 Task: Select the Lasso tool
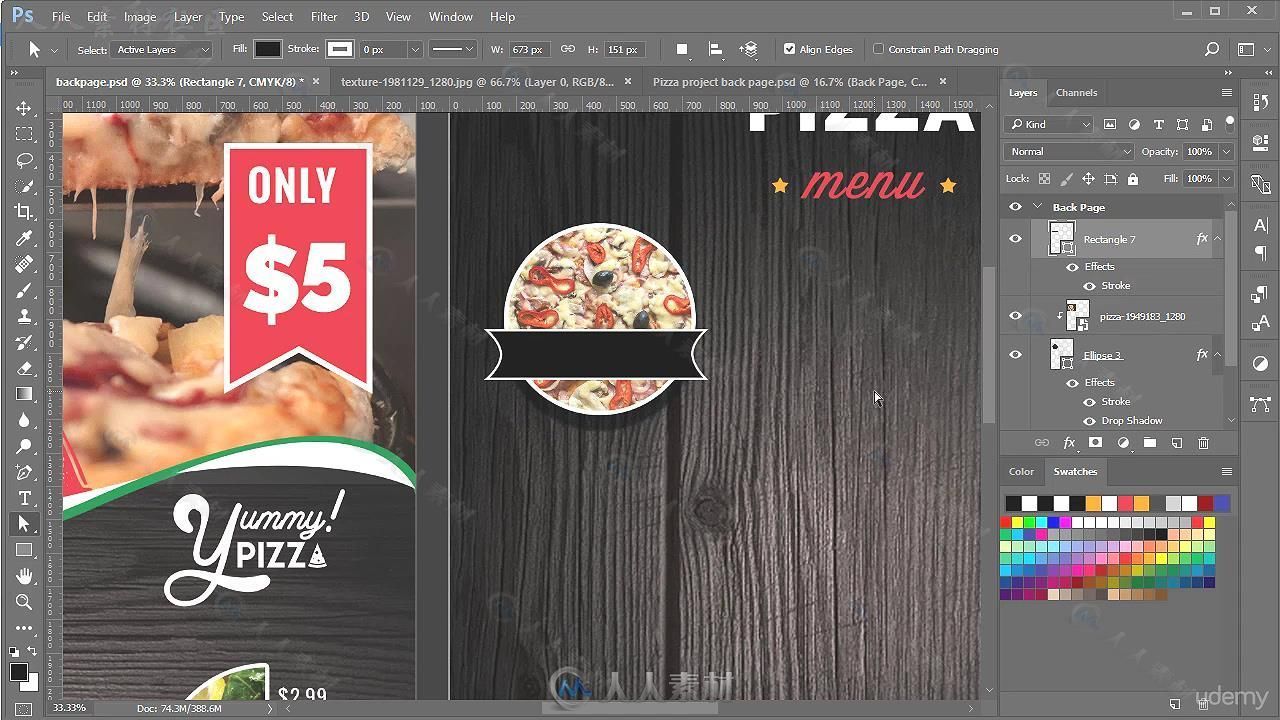pyautogui.click(x=24, y=160)
